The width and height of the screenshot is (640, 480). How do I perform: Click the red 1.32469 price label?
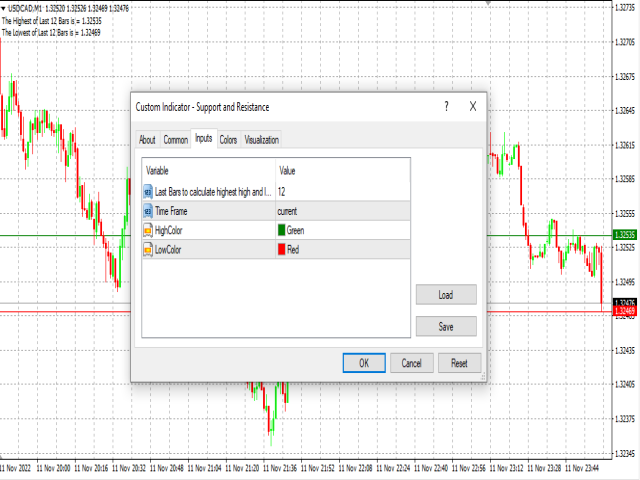tap(625, 311)
